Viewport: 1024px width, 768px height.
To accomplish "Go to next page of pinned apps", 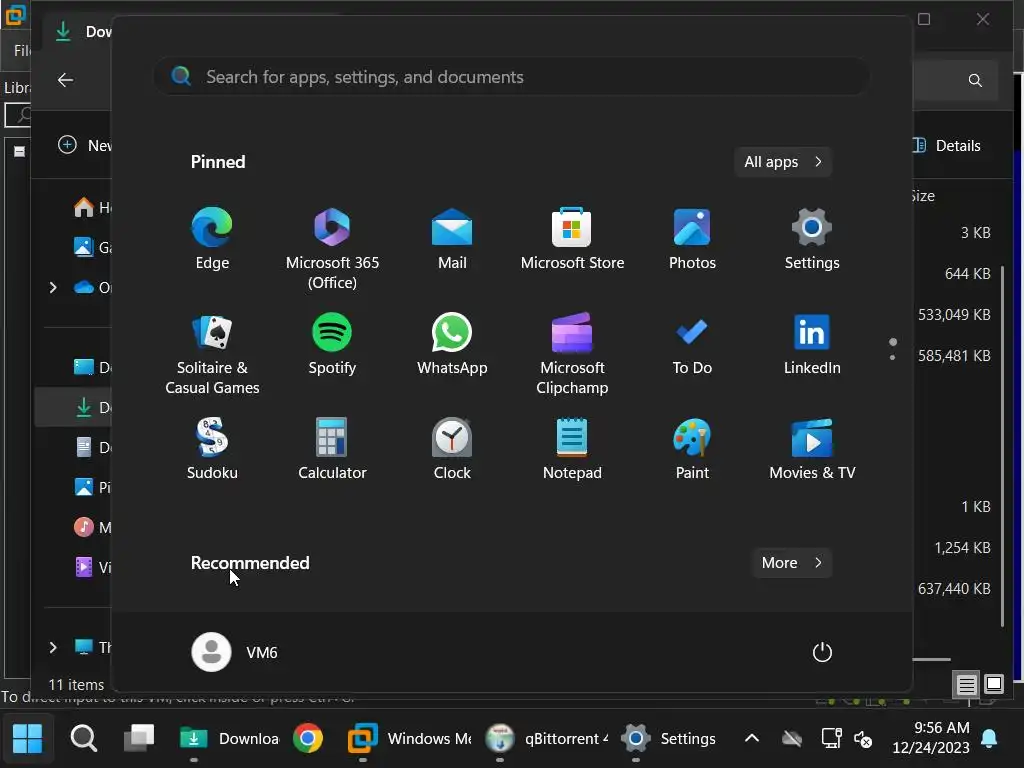I will [892, 357].
